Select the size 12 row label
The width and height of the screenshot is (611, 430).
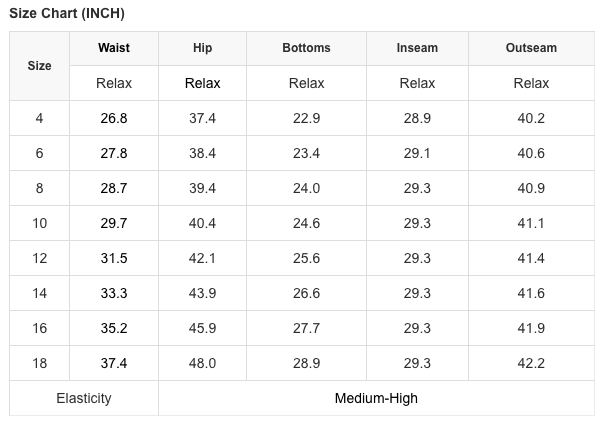click(40, 258)
